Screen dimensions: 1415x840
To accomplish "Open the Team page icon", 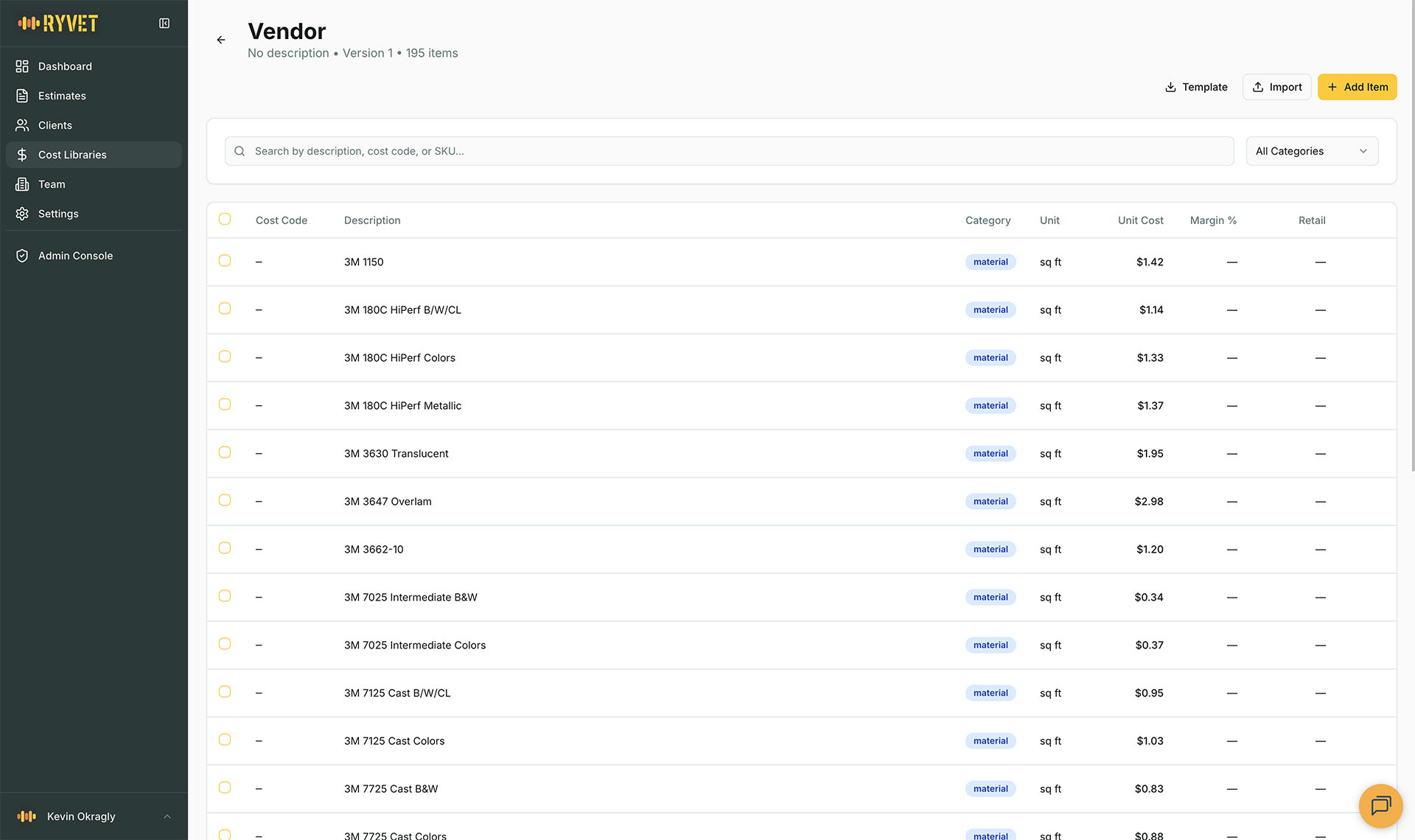I will tap(22, 184).
